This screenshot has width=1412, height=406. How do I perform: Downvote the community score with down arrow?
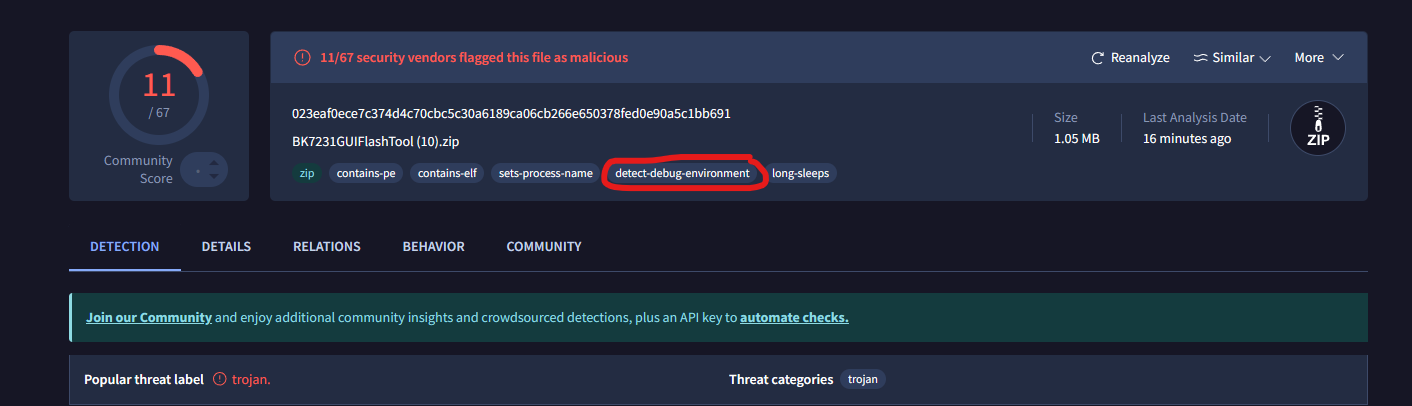click(213, 177)
